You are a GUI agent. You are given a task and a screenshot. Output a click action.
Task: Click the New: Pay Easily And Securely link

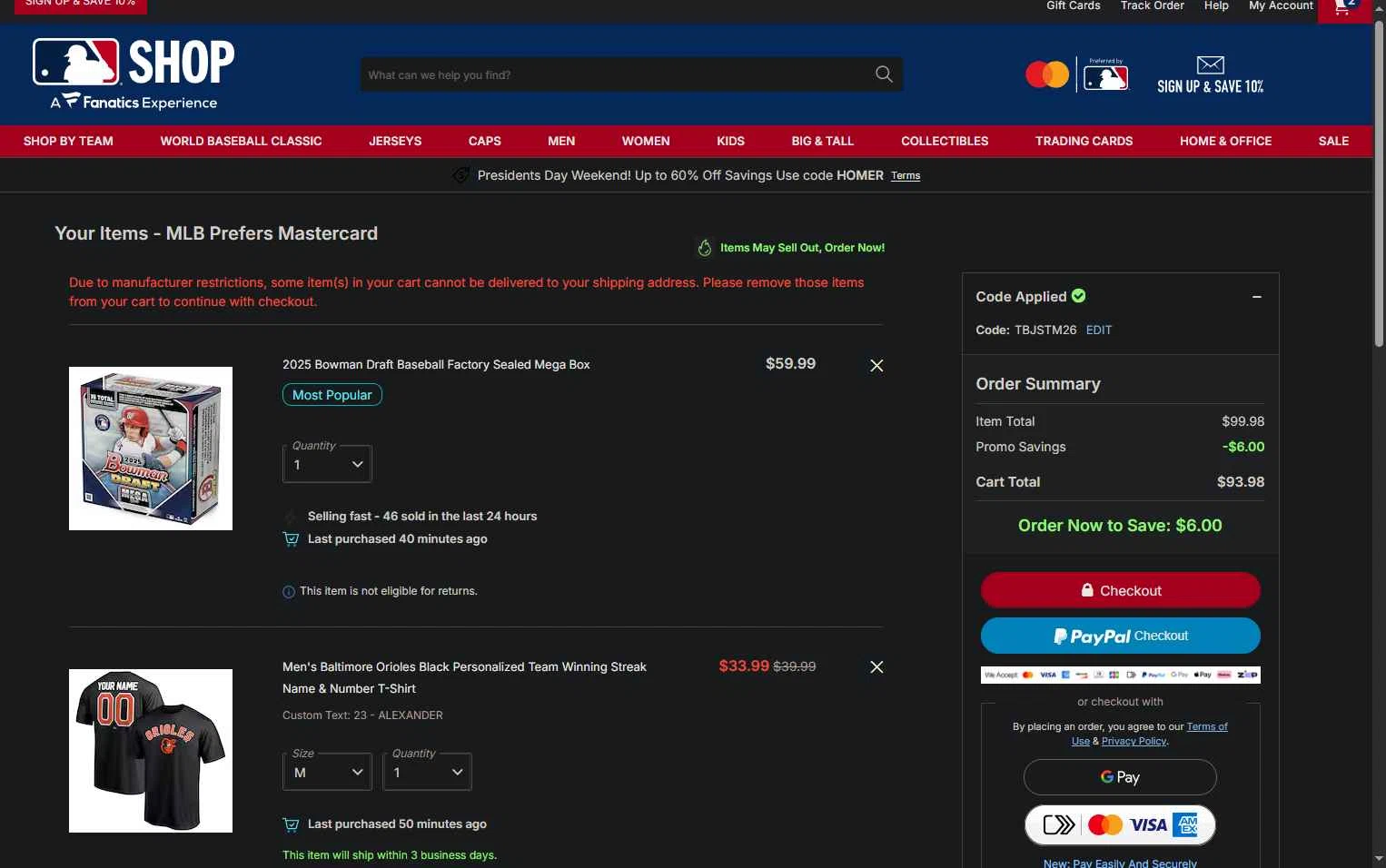[x=1120, y=863]
